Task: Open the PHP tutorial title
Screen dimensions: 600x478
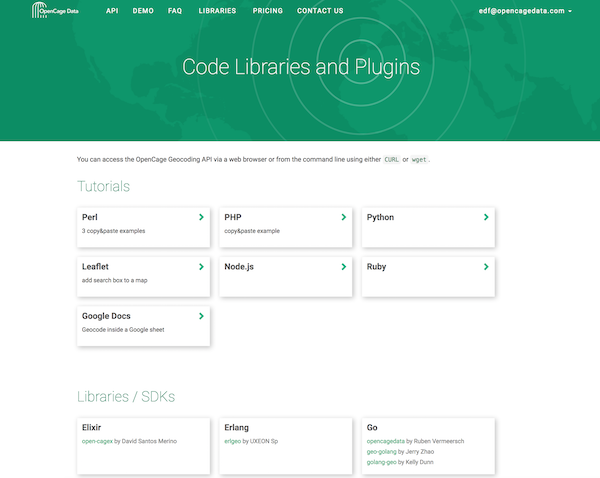Action: 233,217
